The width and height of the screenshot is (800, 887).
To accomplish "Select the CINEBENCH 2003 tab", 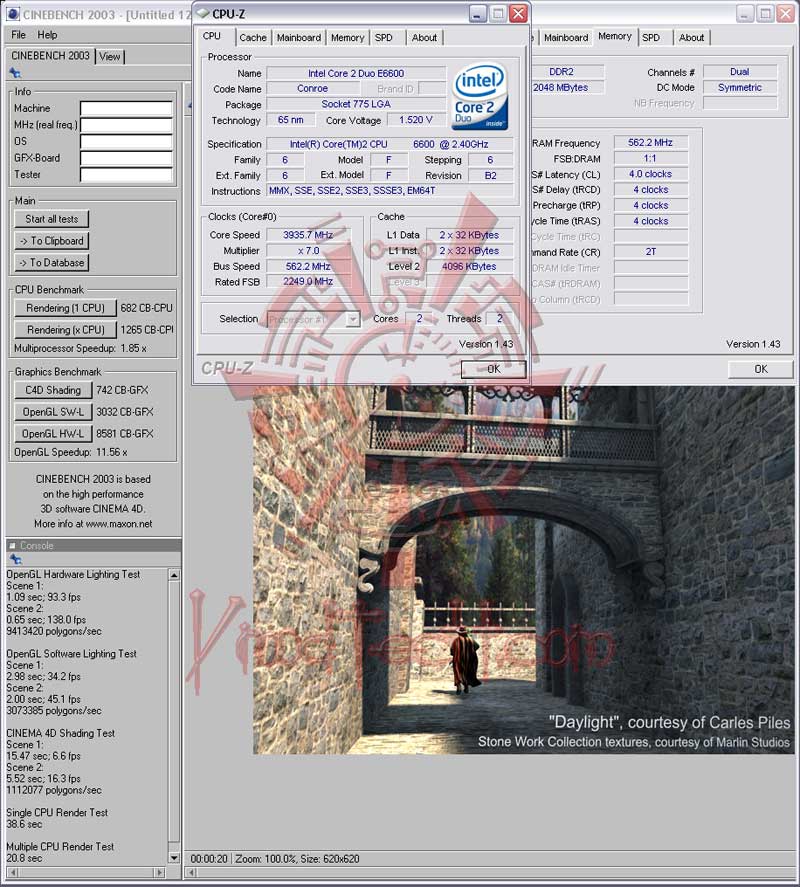I will pyautogui.click(x=50, y=55).
